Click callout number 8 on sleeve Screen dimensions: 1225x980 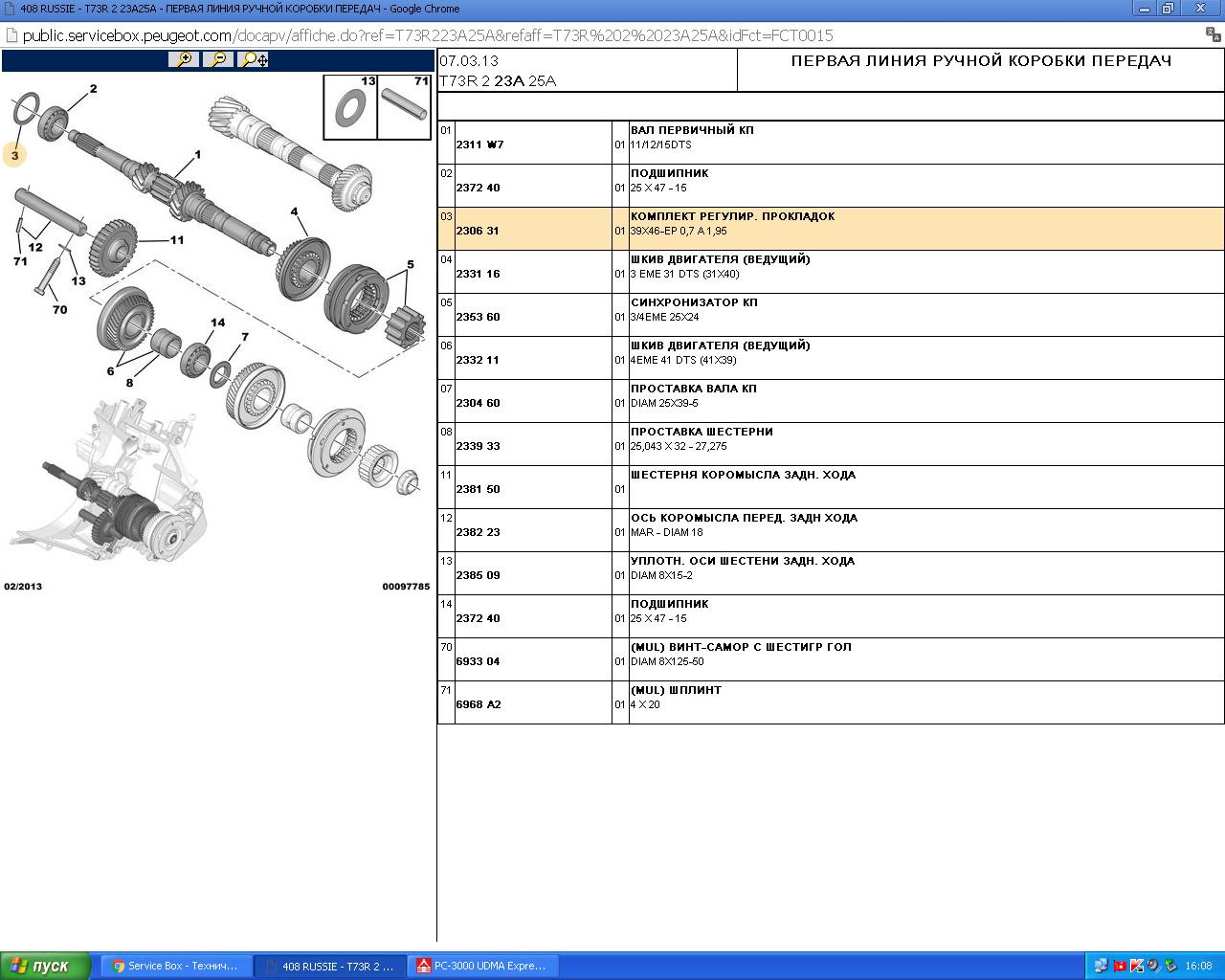tap(129, 383)
